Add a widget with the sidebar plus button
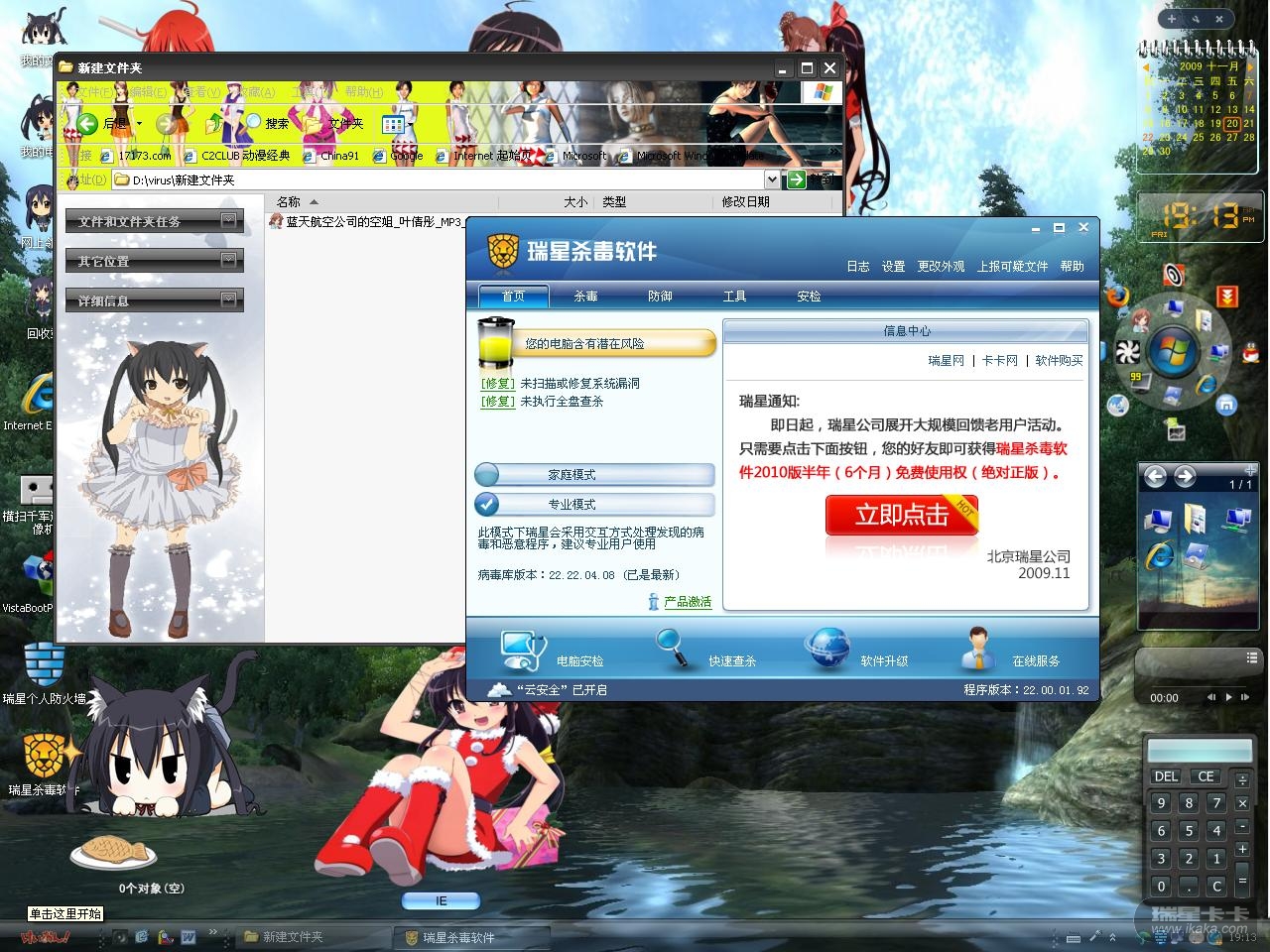The image size is (1270, 952). [x=1172, y=19]
